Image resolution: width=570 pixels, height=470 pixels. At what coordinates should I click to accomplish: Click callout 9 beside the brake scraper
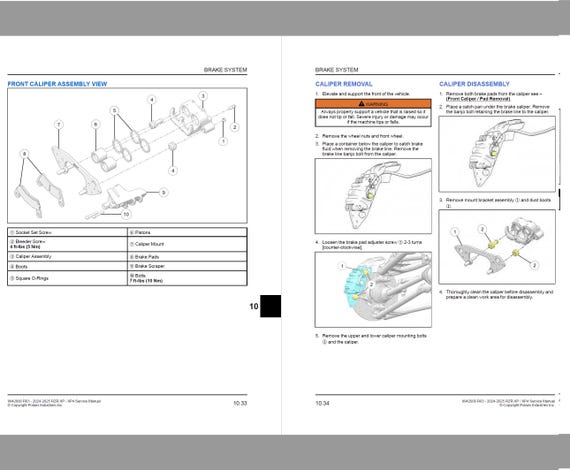(164, 192)
